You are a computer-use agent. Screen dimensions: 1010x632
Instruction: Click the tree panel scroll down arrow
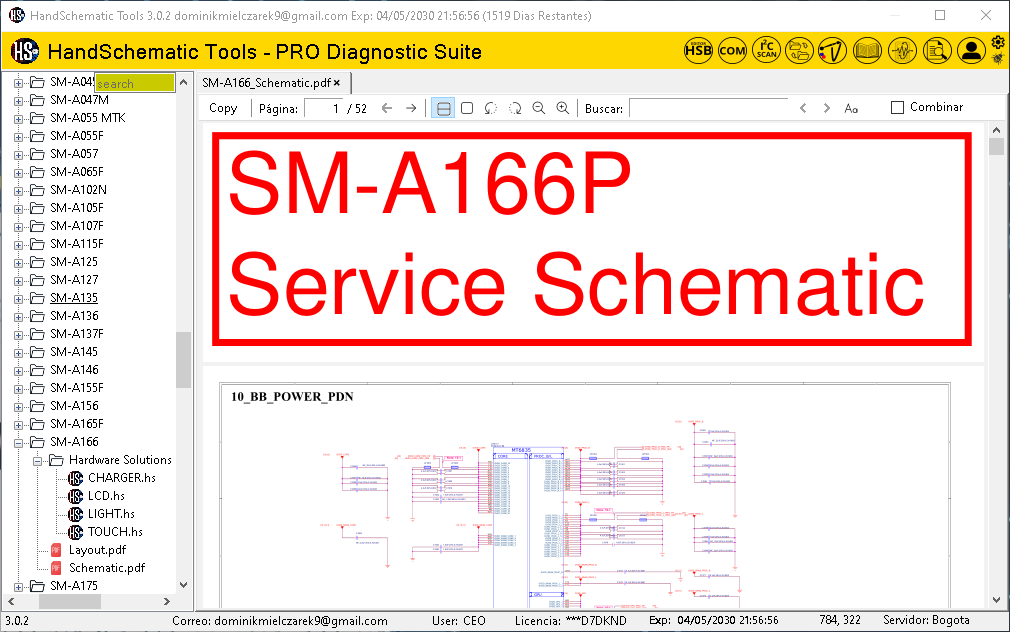click(184, 585)
